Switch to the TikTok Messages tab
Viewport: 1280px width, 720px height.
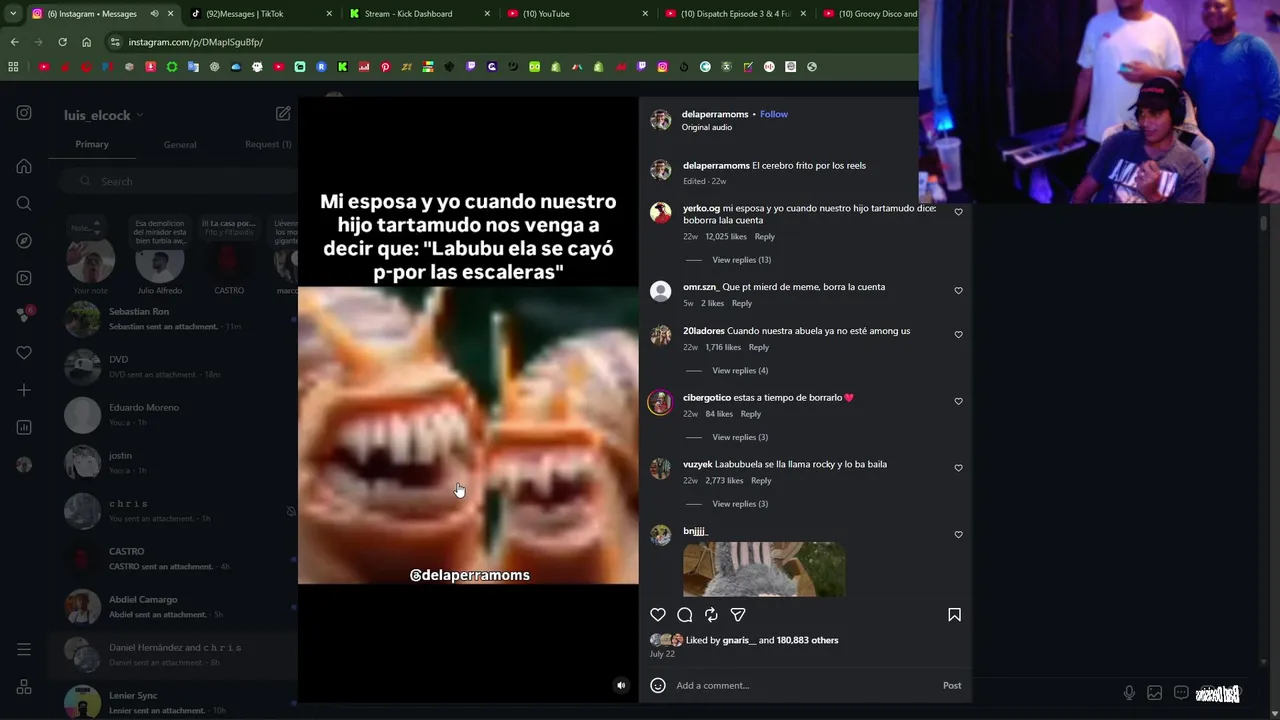coord(260,14)
